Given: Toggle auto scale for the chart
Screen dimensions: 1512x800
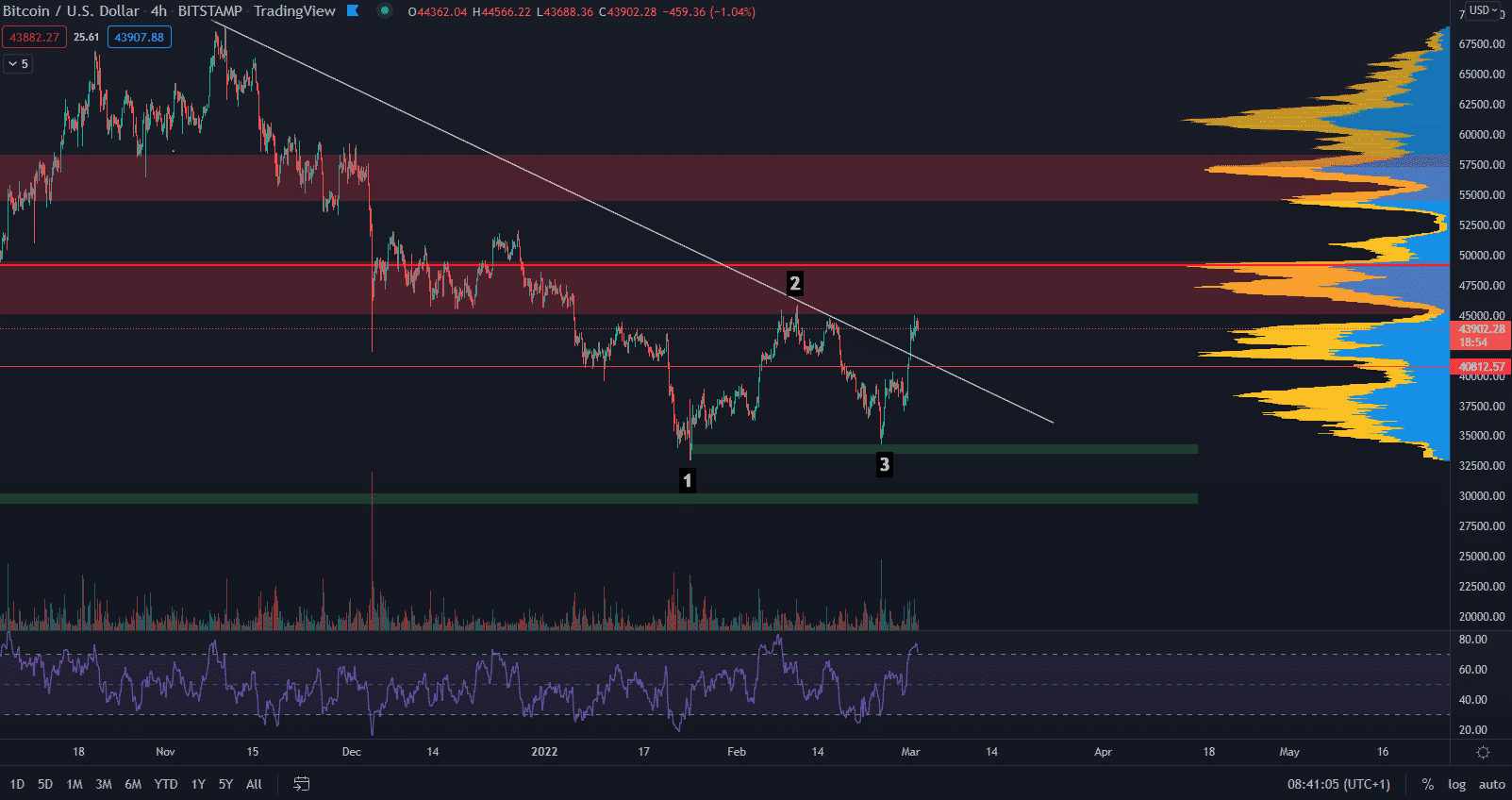Looking at the screenshot, I should 1491,784.
